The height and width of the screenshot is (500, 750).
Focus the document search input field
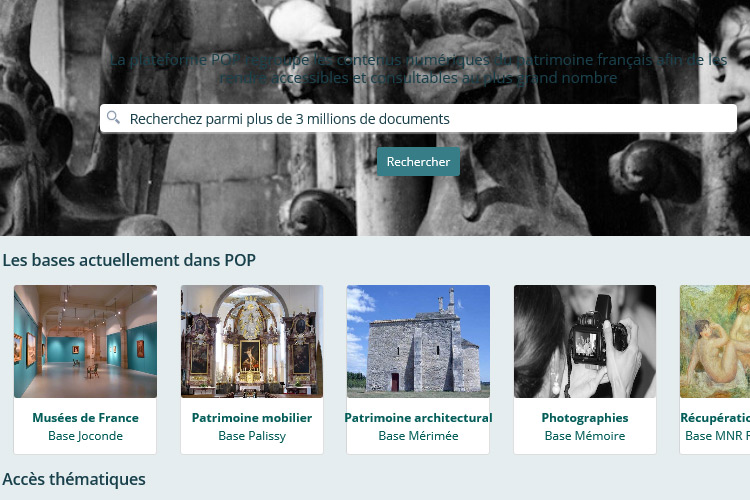pos(418,118)
